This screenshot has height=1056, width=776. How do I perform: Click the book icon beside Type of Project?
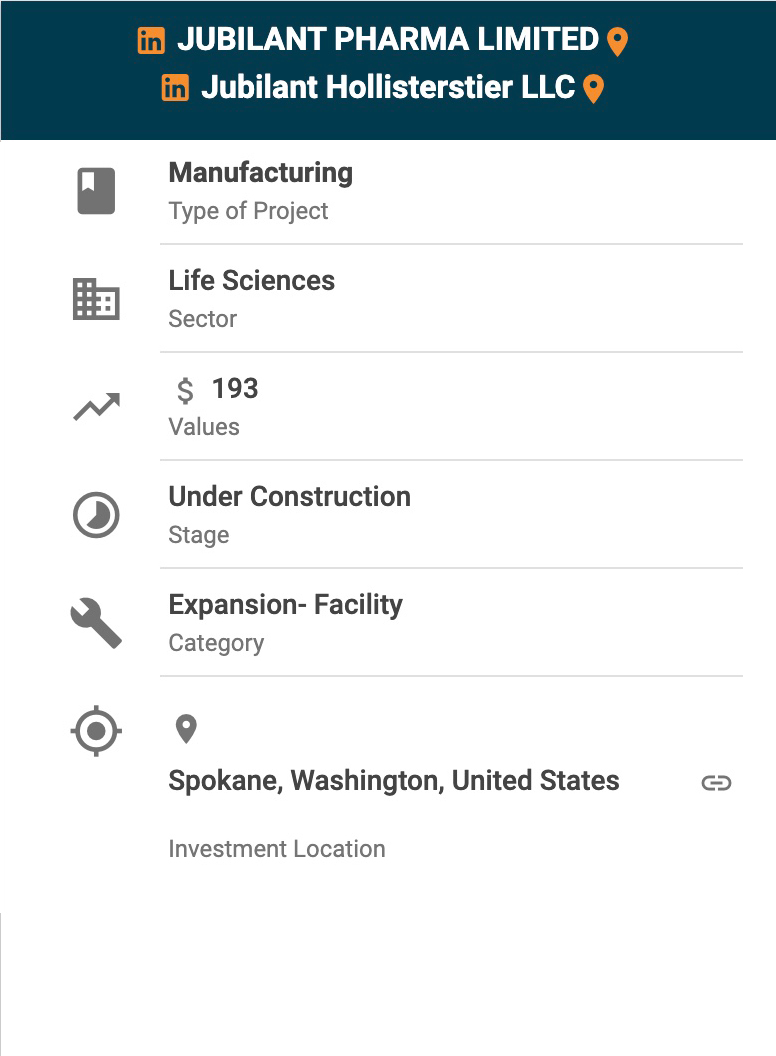click(96, 191)
